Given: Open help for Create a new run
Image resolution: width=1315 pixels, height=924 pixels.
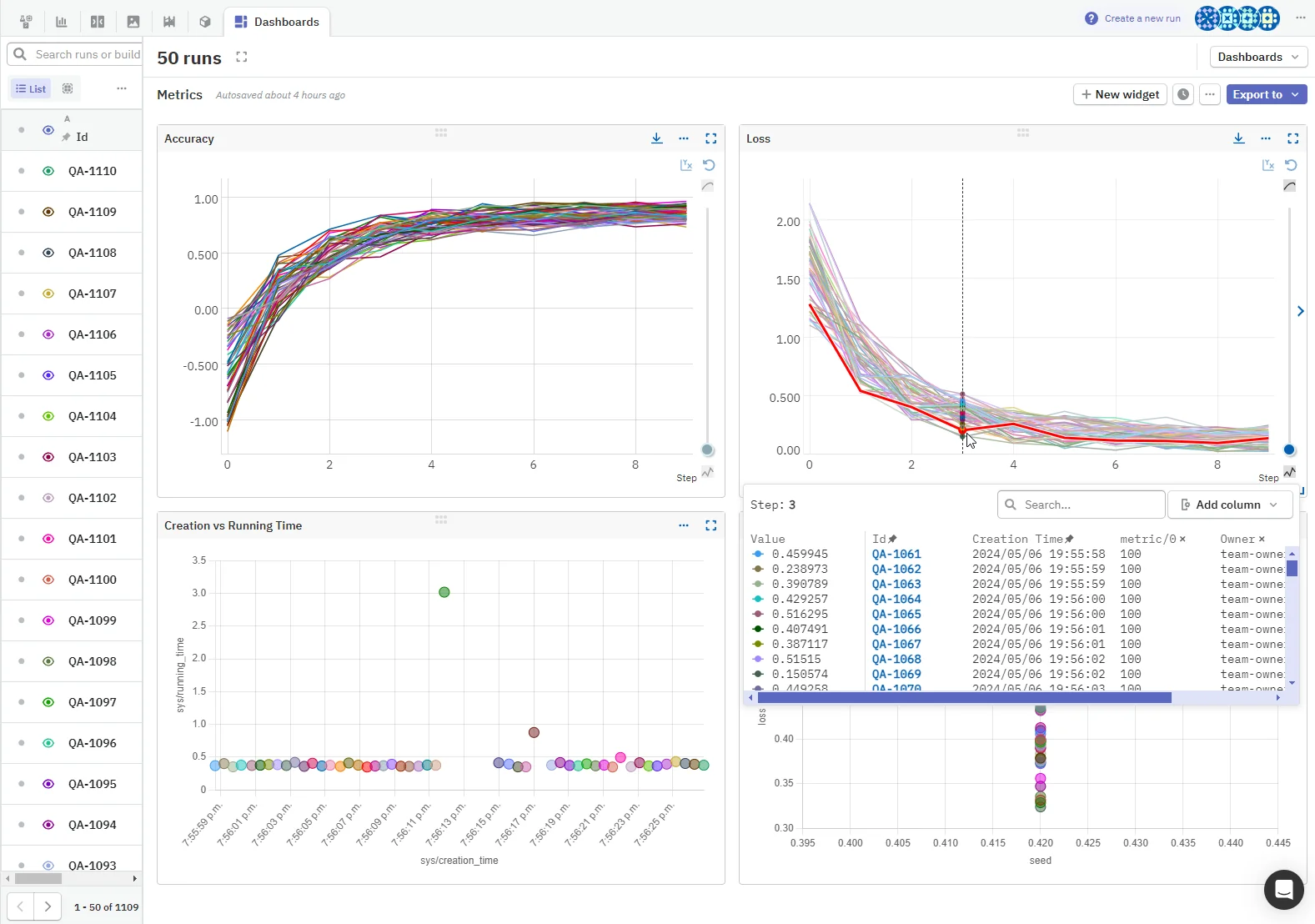Looking at the screenshot, I should (x=1092, y=18).
